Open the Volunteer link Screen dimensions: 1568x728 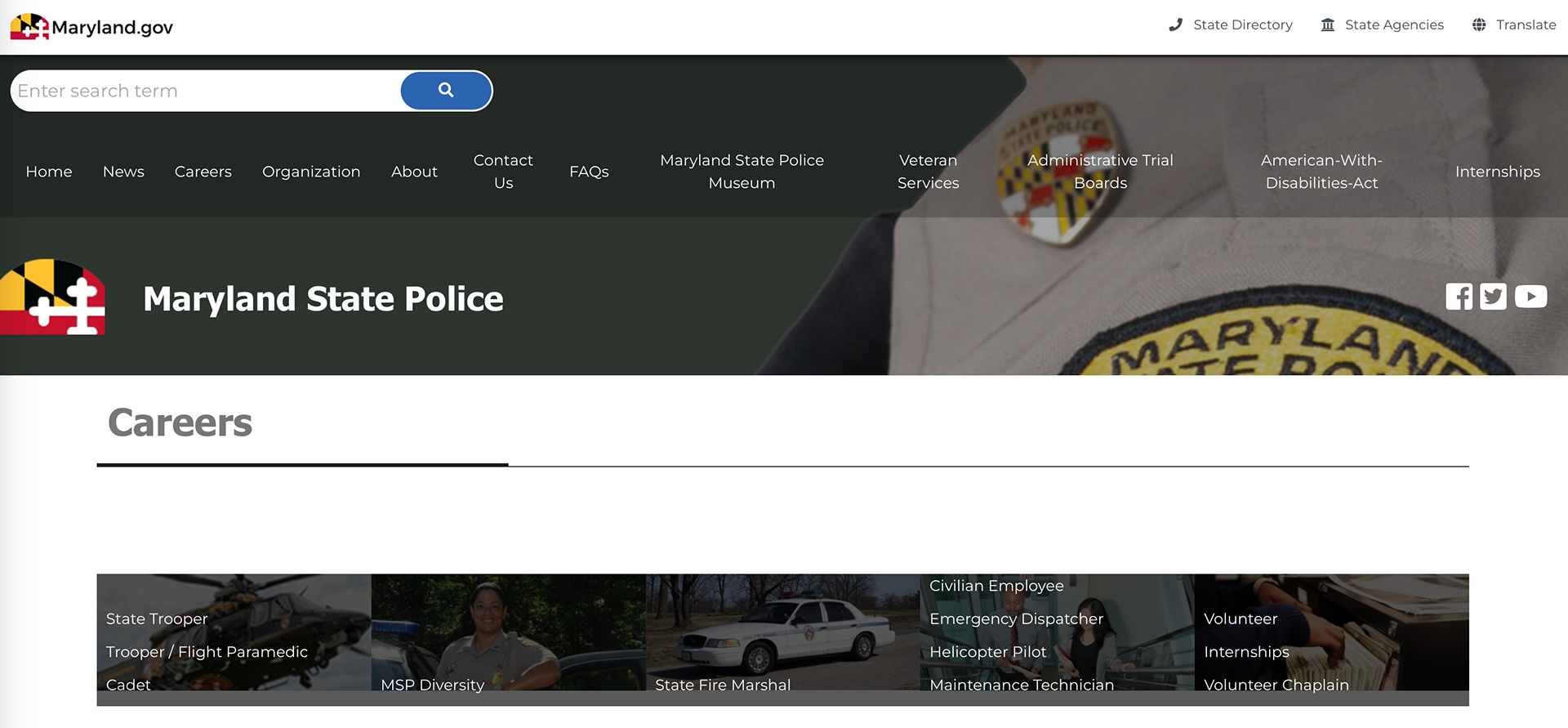pyautogui.click(x=1241, y=619)
